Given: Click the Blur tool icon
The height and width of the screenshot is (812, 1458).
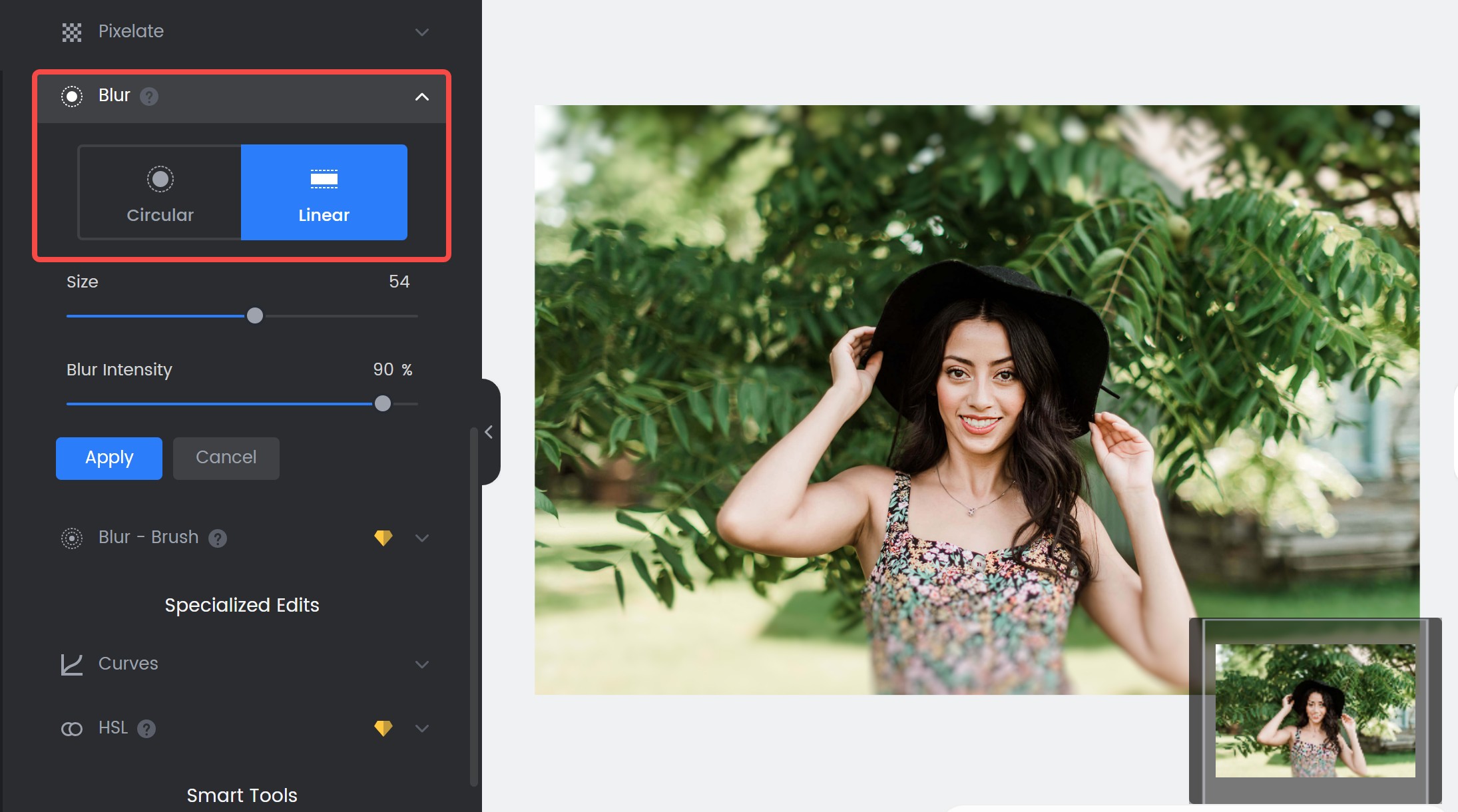Looking at the screenshot, I should (x=72, y=97).
